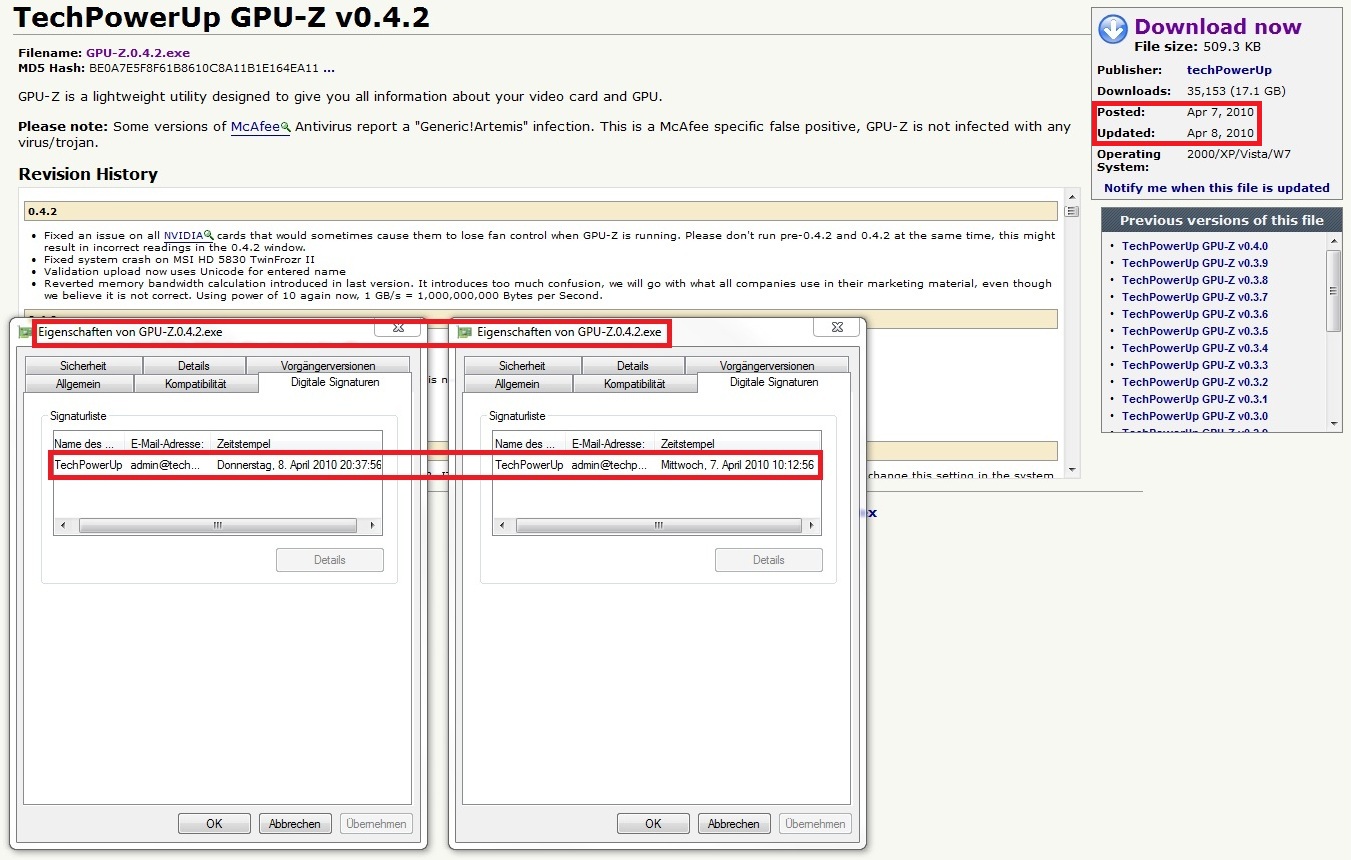Open the techPowerUp publisher link
1351x860 pixels.
(1229, 70)
